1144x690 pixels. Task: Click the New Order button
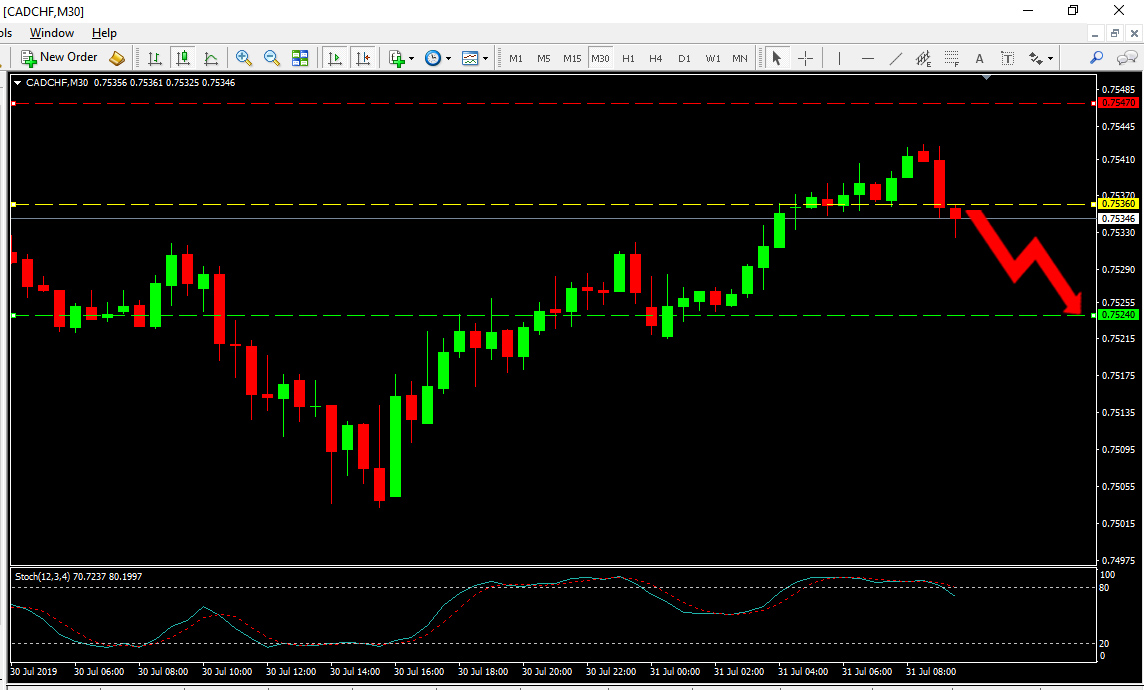[x=59, y=58]
